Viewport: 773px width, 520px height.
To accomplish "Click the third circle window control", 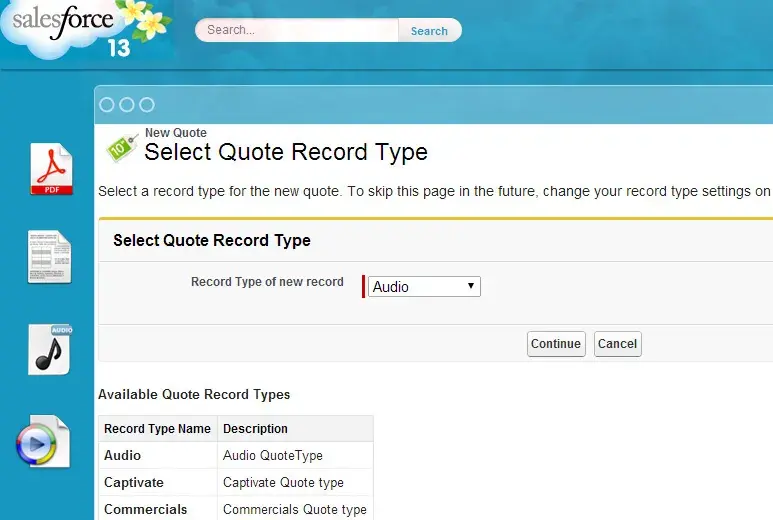I will [147, 104].
